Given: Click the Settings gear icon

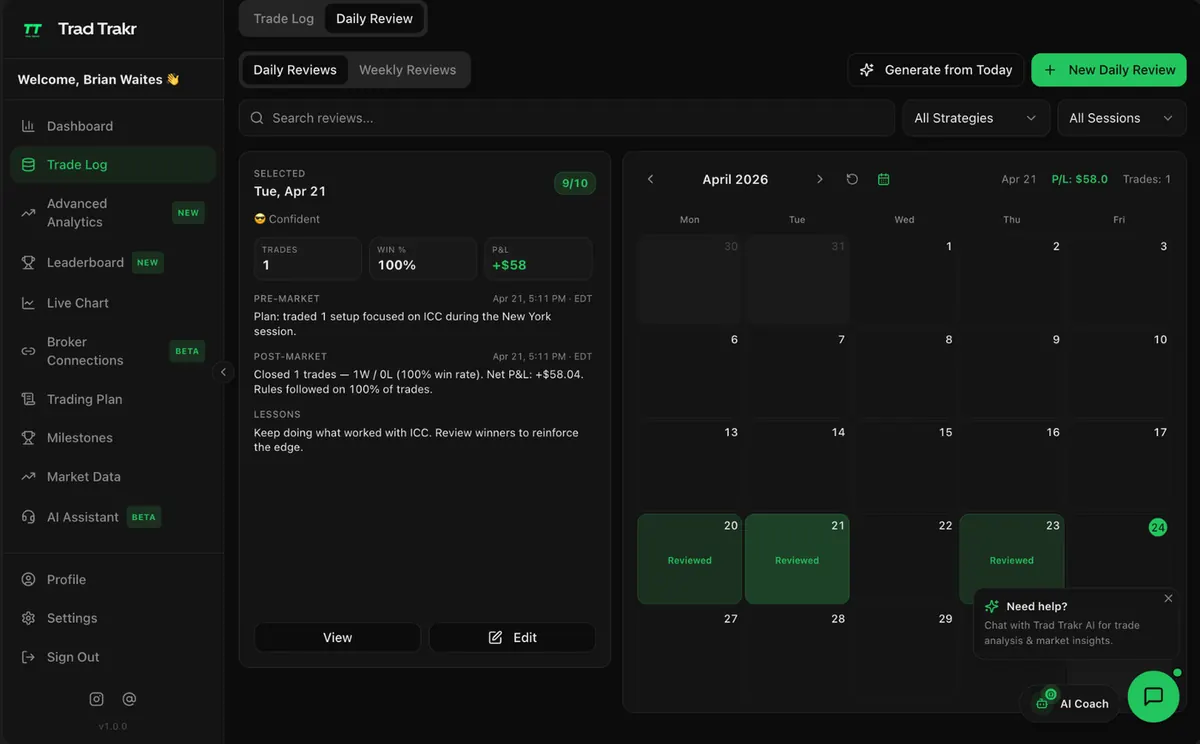Looking at the screenshot, I should [28, 618].
